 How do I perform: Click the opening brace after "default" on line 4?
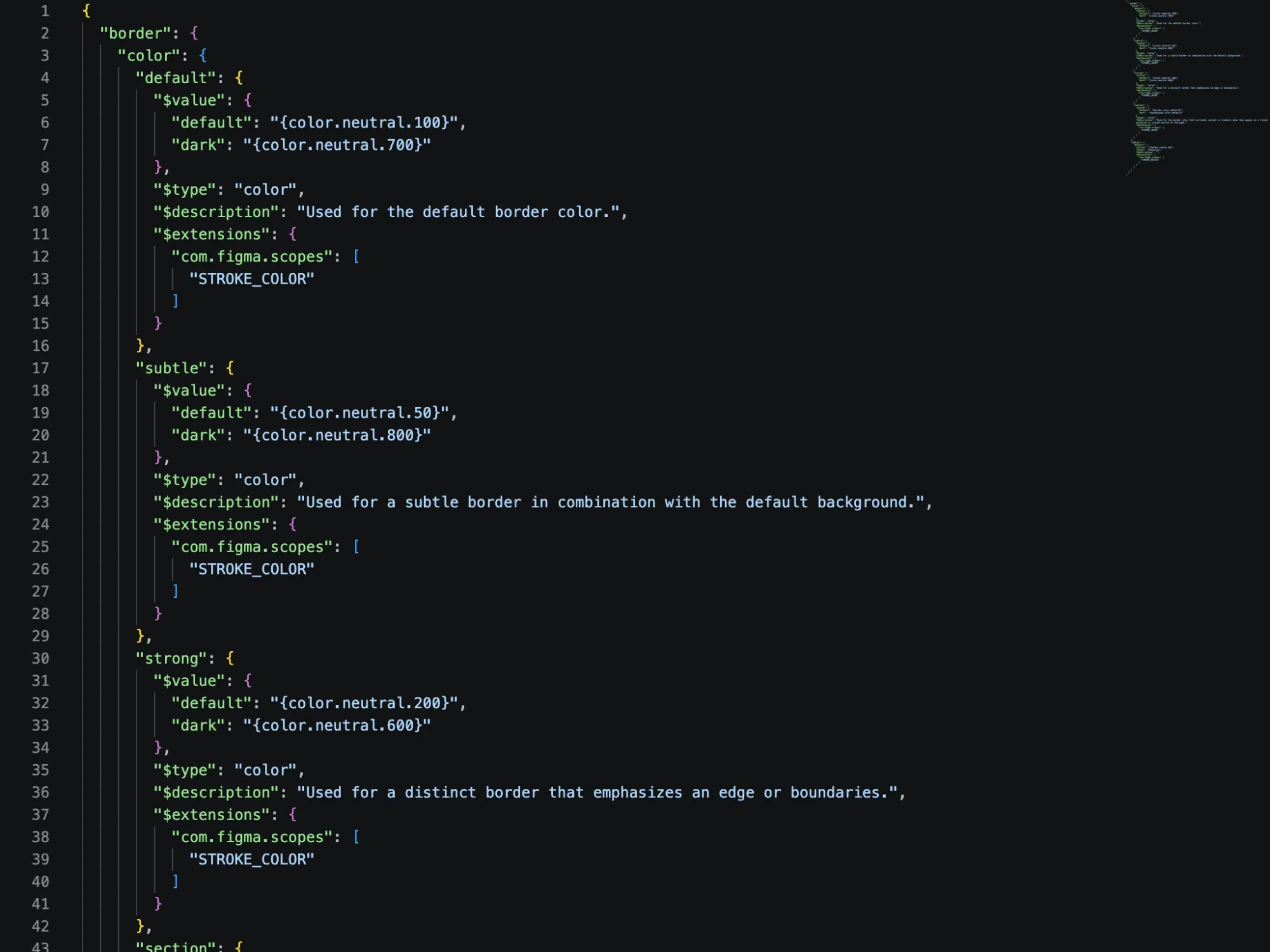[239, 77]
